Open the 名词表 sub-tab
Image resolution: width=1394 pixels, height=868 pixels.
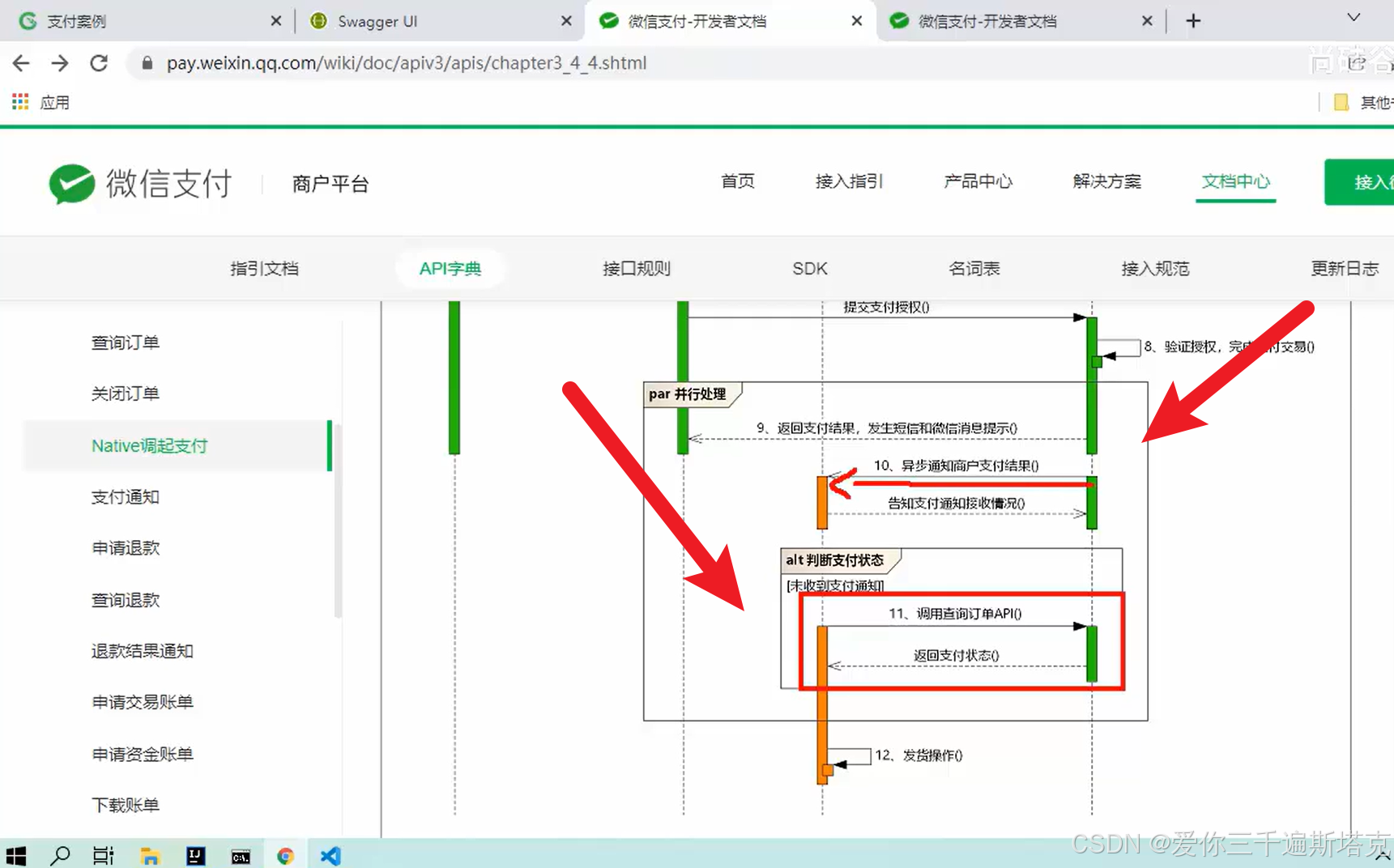tap(974, 269)
